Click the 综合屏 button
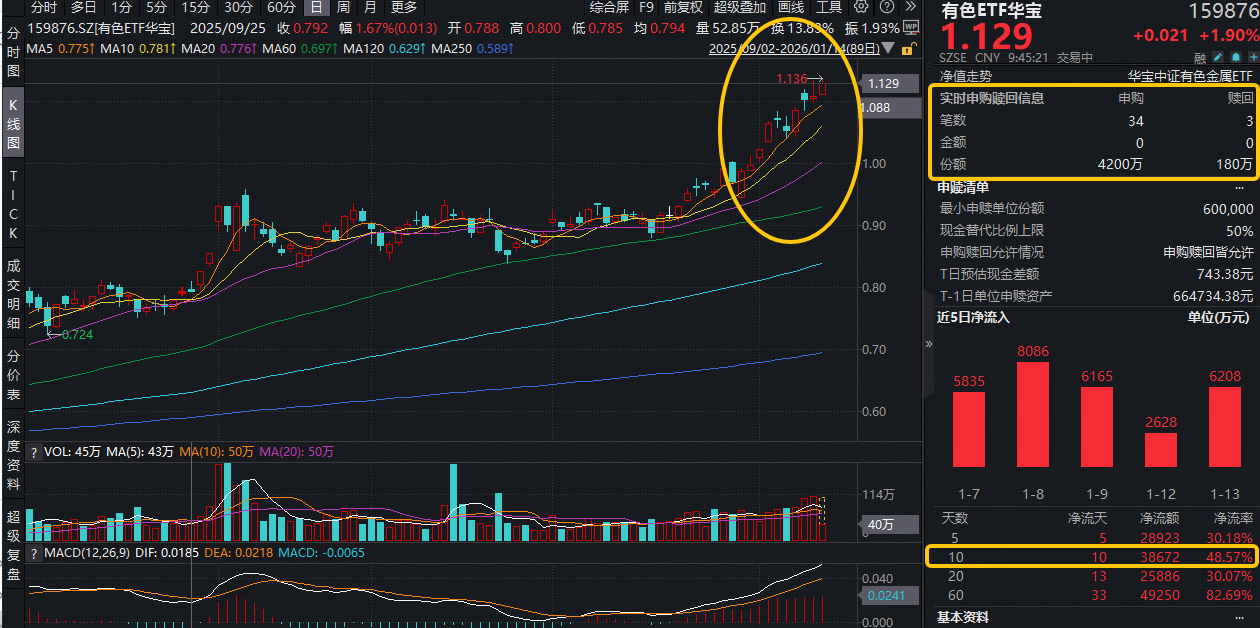The width and height of the screenshot is (1260, 628). pyautogui.click(x=609, y=7)
